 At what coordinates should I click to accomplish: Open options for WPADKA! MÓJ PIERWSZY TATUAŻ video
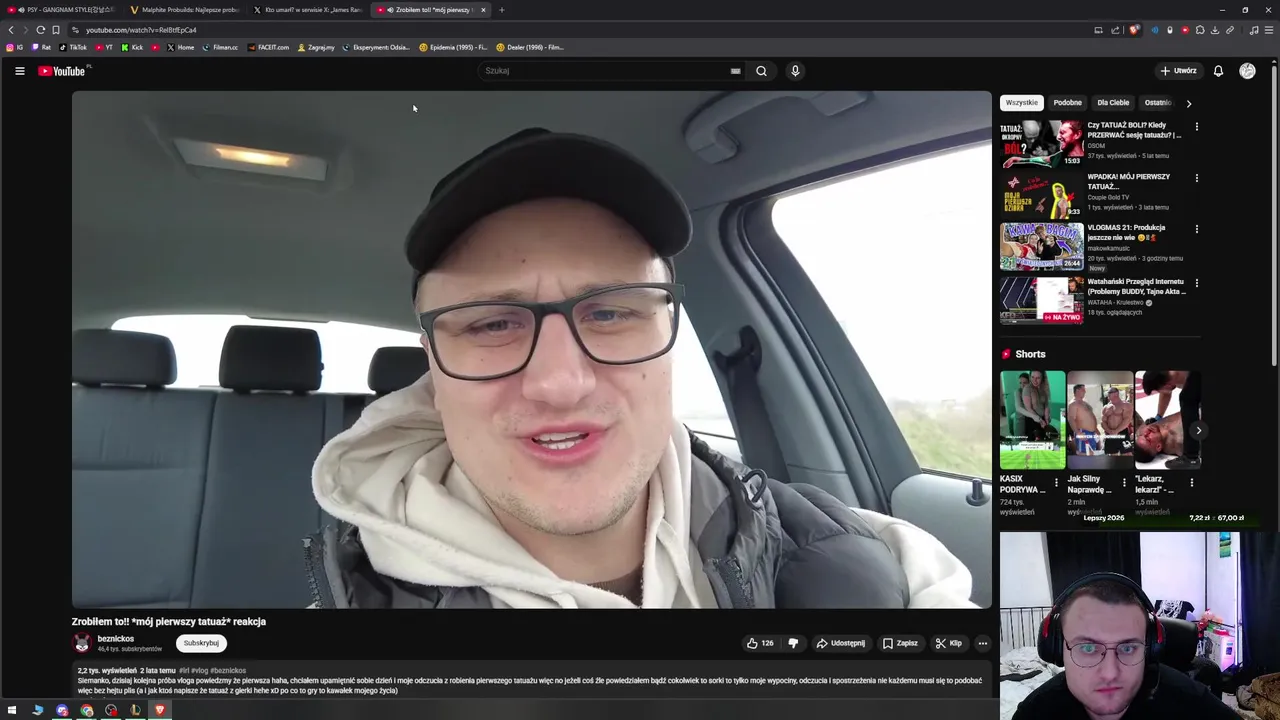(x=1196, y=178)
